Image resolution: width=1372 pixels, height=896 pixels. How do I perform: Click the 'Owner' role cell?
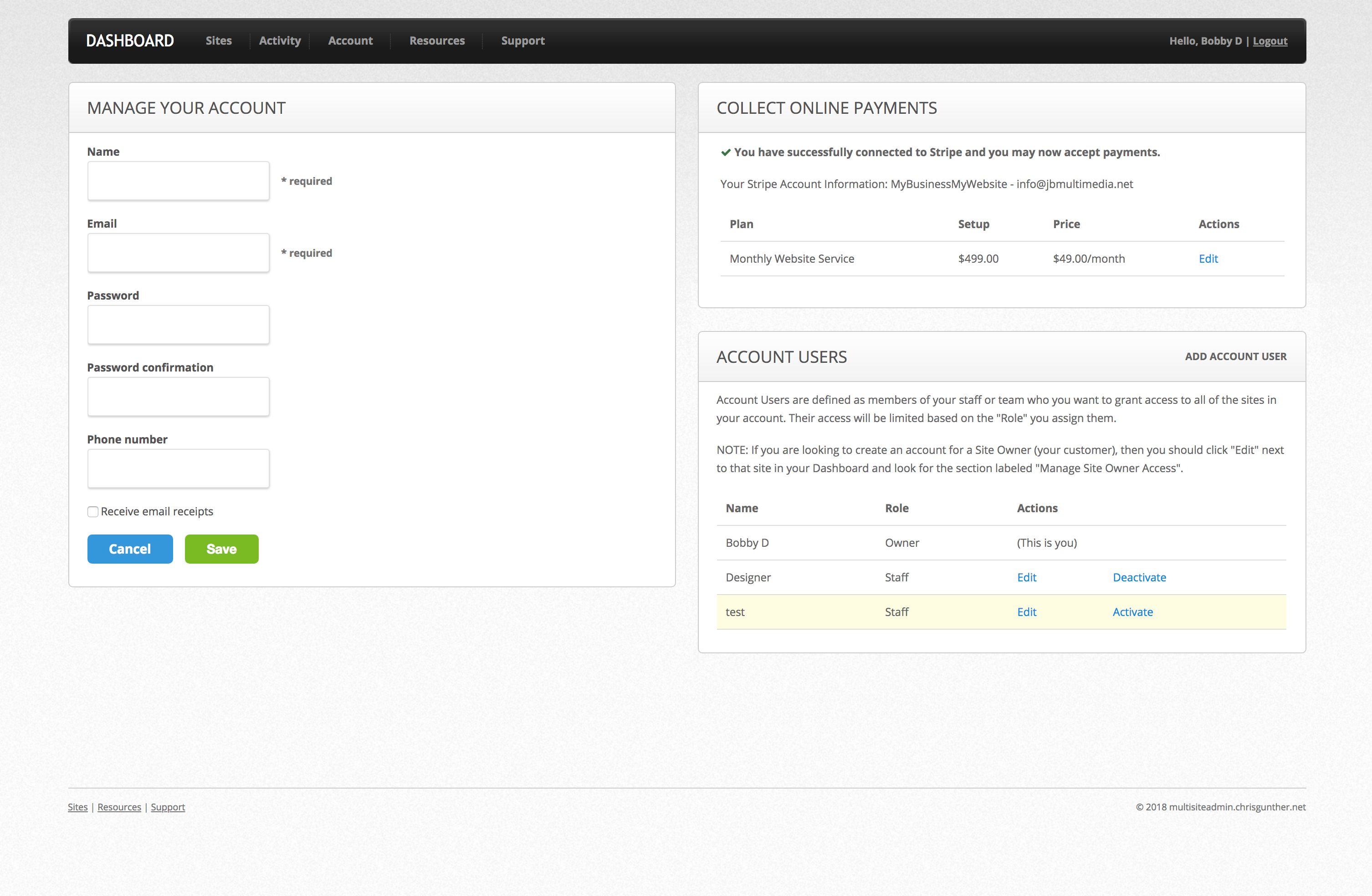pos(902,543)
